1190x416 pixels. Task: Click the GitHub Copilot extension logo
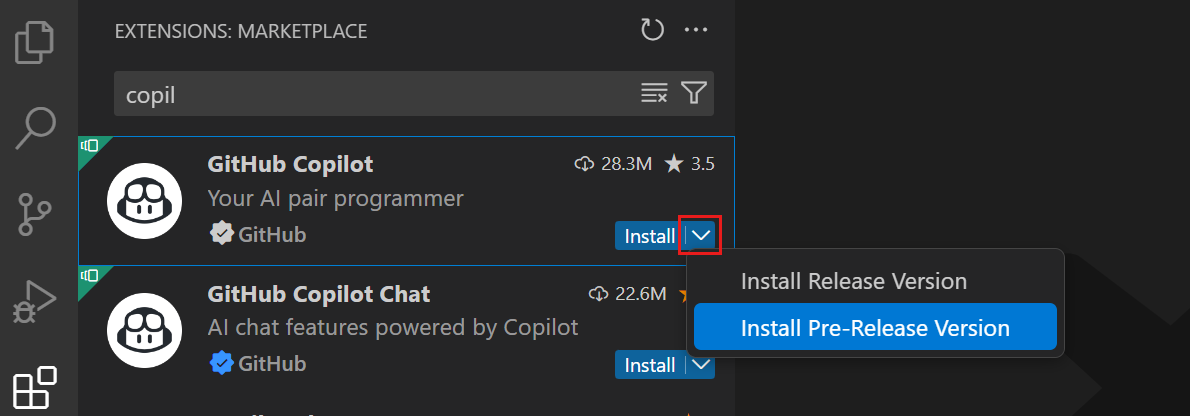(x=143, y=201)
